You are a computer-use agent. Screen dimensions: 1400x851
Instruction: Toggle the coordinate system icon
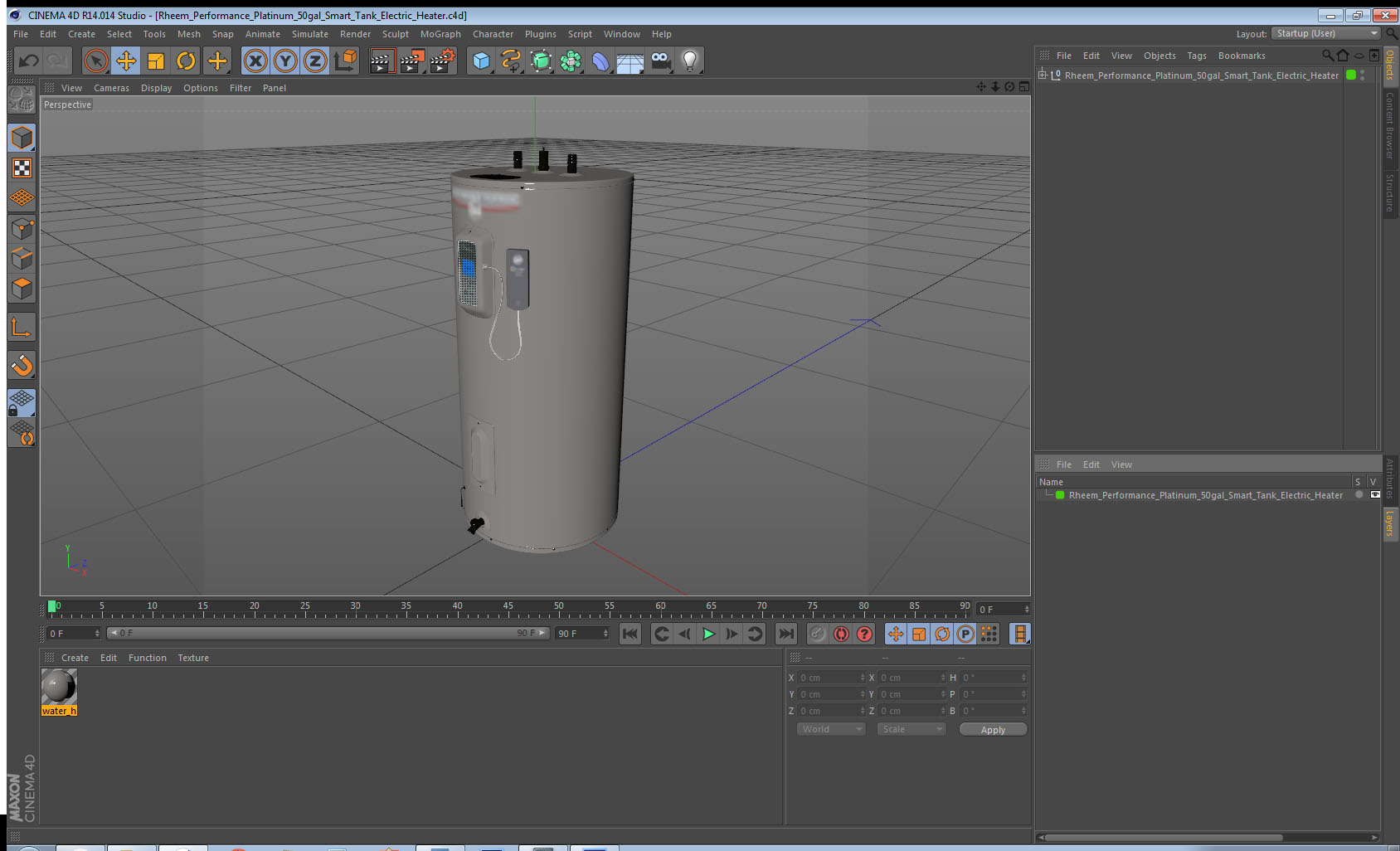tap(345, 61)
